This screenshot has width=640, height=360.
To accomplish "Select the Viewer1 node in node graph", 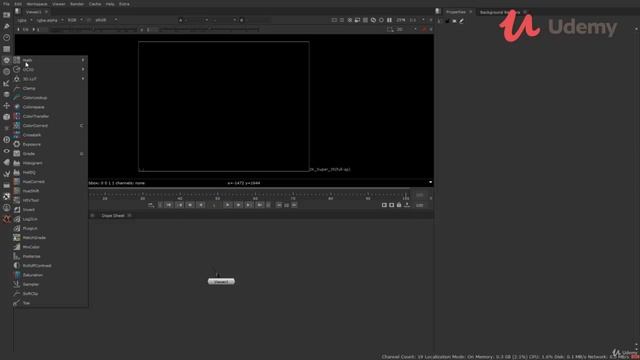I will pos(221,282).
